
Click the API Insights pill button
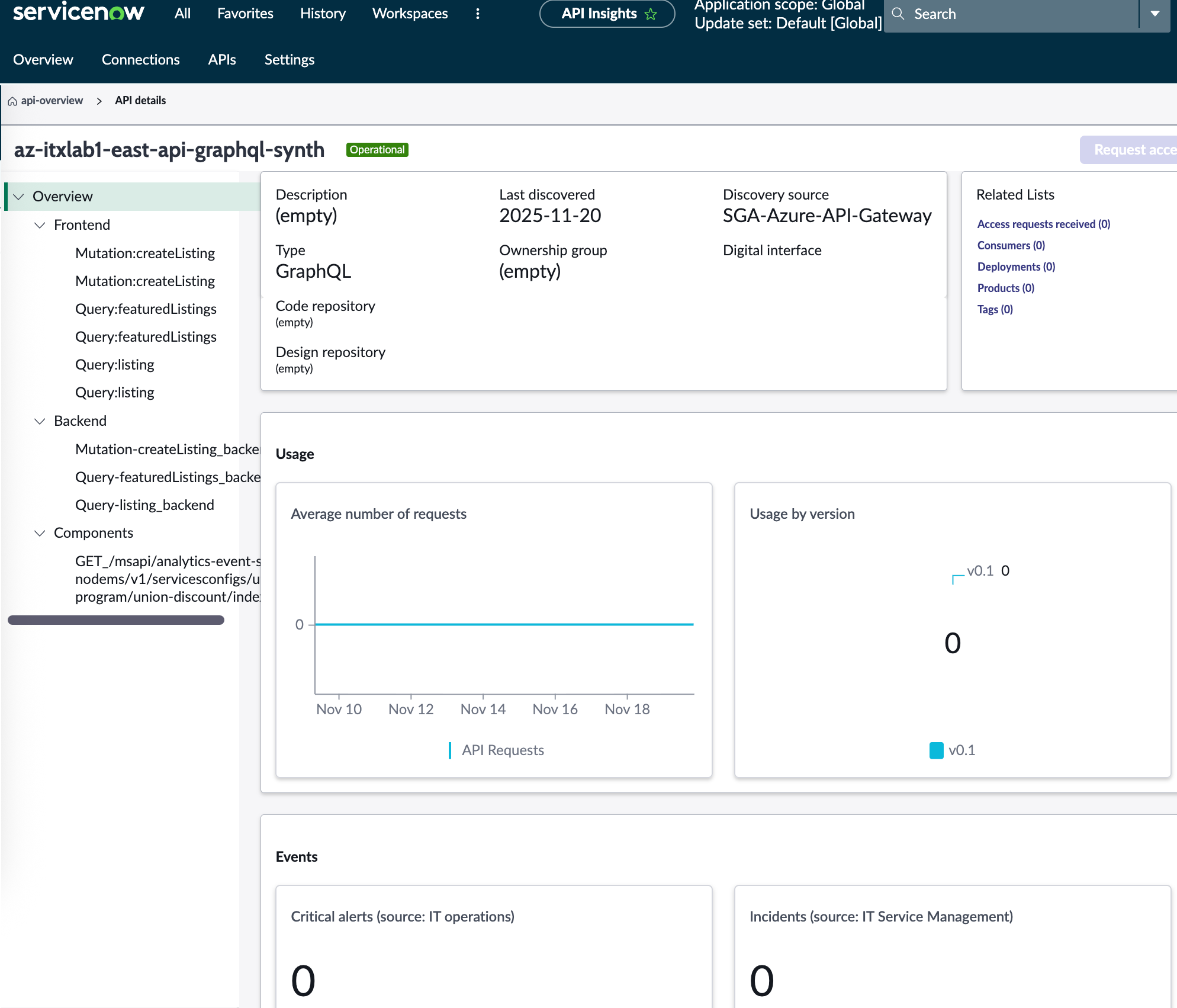[607, 14]
